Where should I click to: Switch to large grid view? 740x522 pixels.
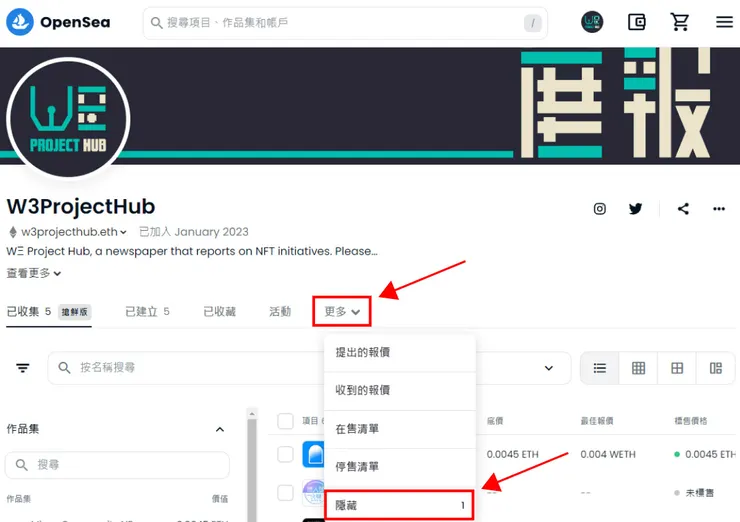click(677, 368)
